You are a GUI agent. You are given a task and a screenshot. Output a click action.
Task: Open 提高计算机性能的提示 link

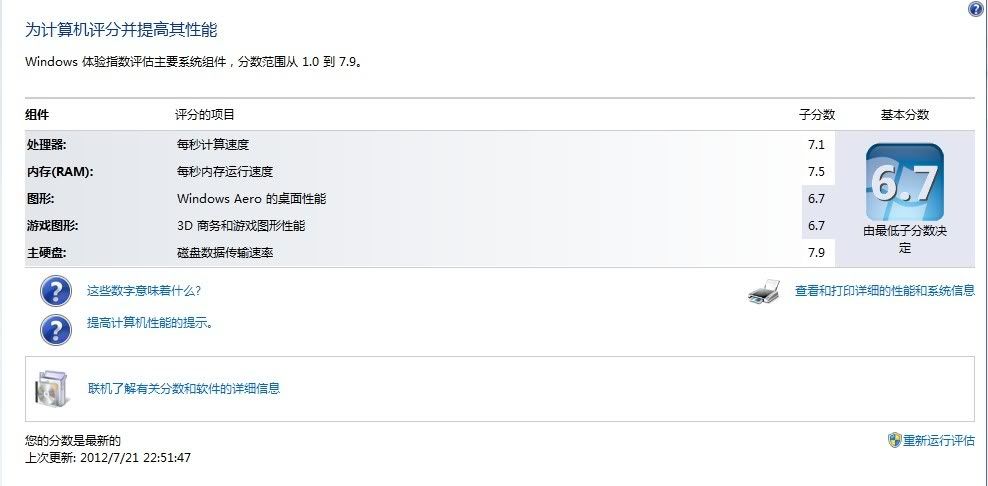coord(150,323)
